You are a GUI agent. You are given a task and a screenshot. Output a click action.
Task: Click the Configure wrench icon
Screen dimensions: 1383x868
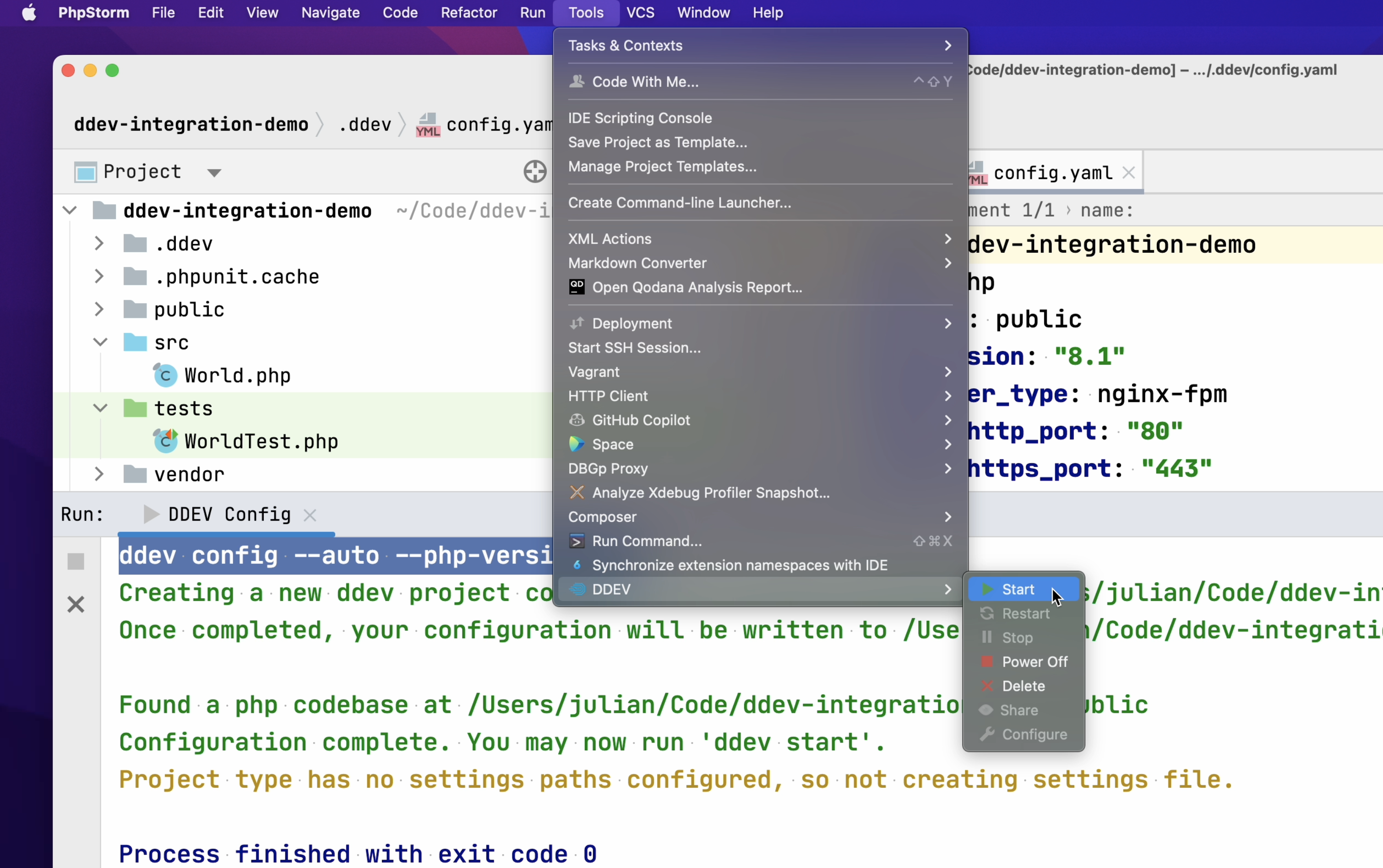pos(987,734)
